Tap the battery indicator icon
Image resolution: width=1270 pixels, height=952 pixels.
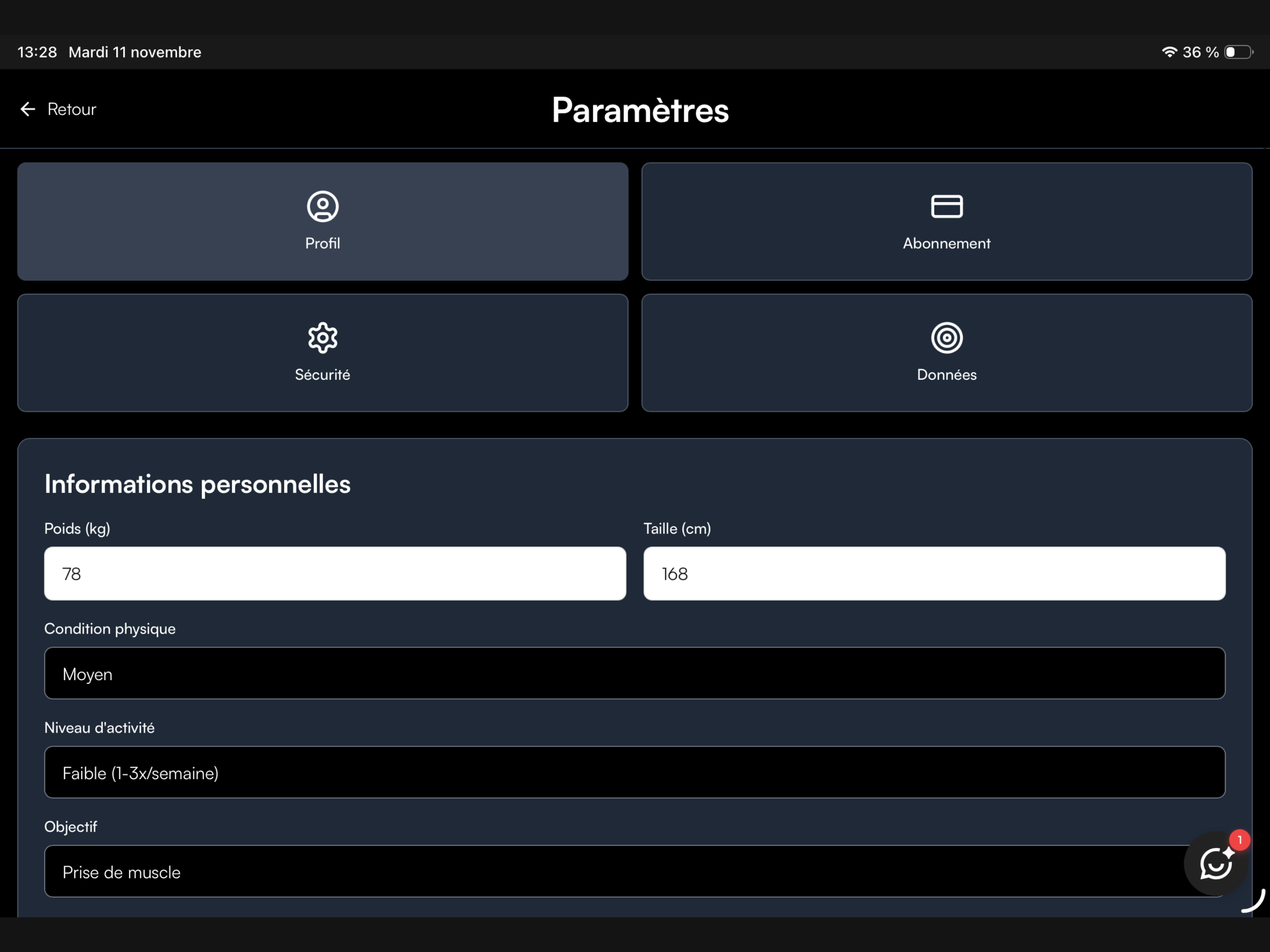pyautogui.click(x=1238, y=52)
